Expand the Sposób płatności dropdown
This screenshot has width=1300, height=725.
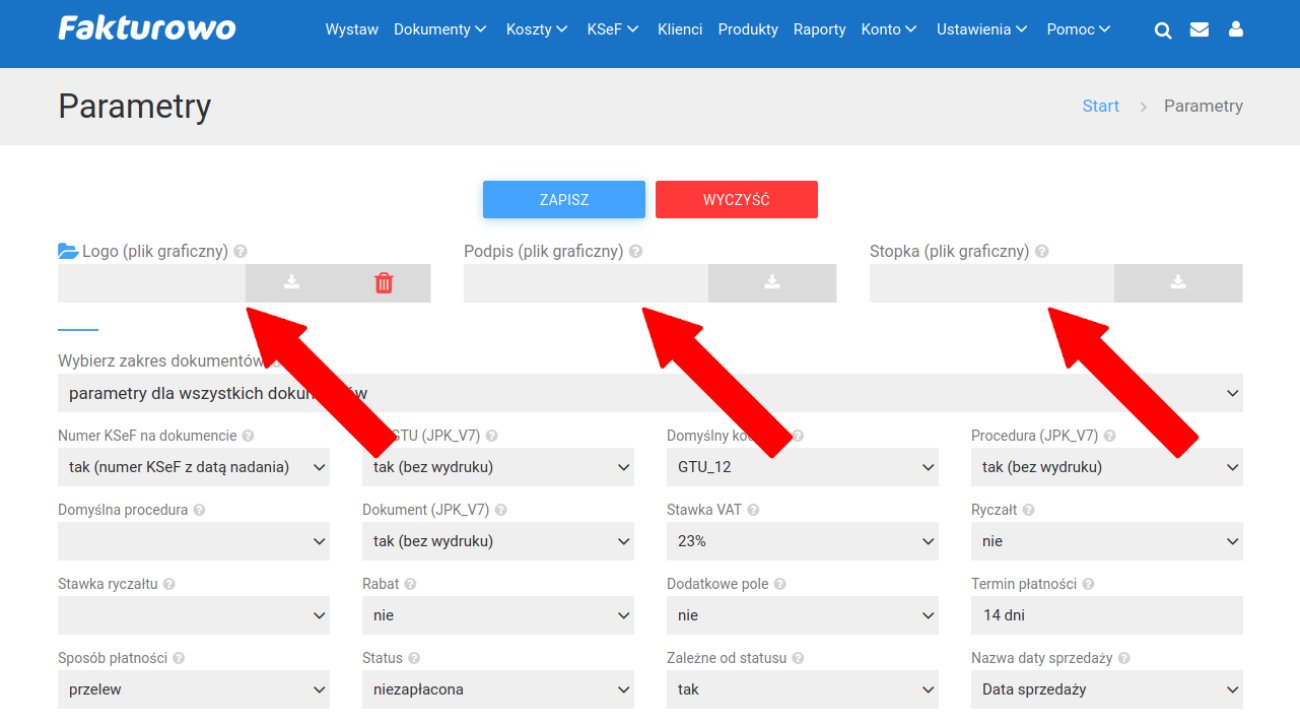tap(193, 689)
